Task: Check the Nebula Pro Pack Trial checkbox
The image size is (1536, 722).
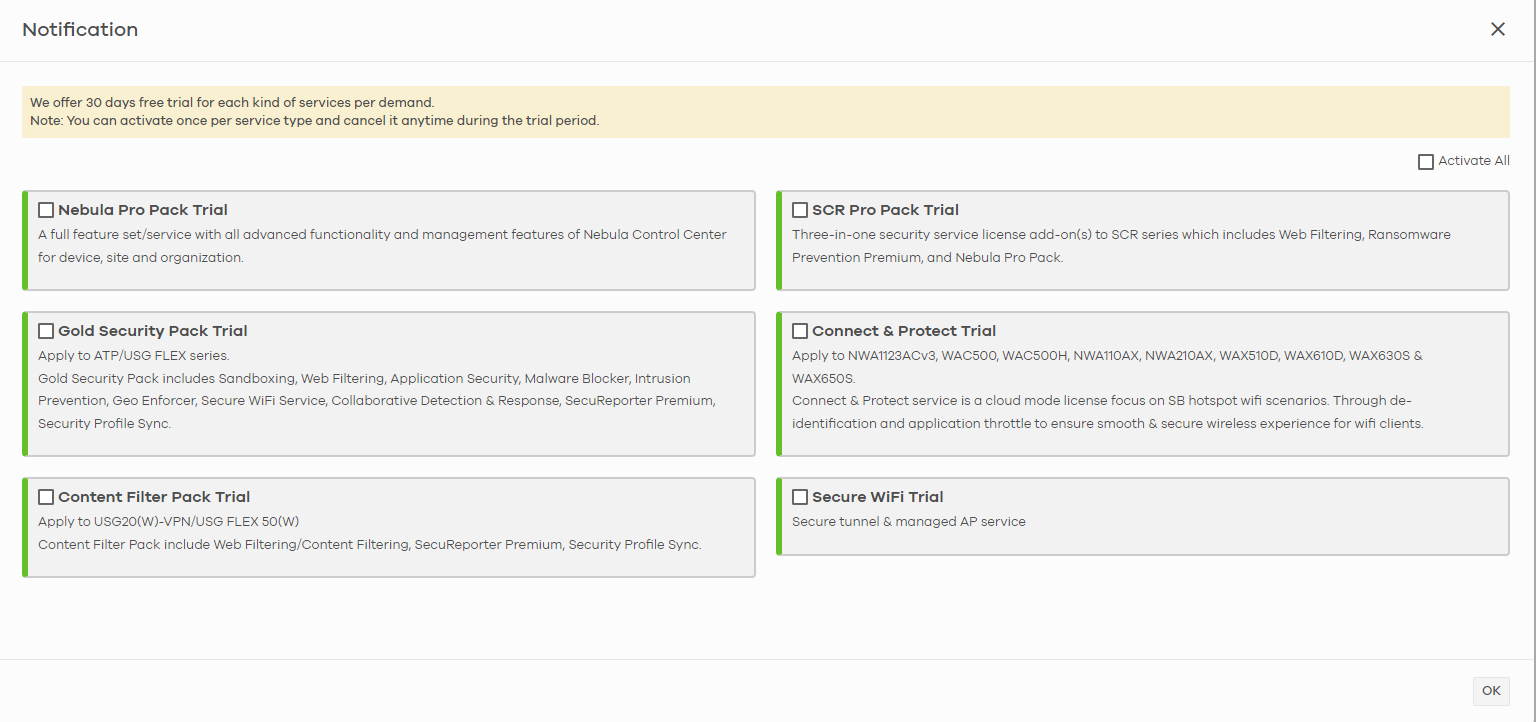Action: [46, 210]
